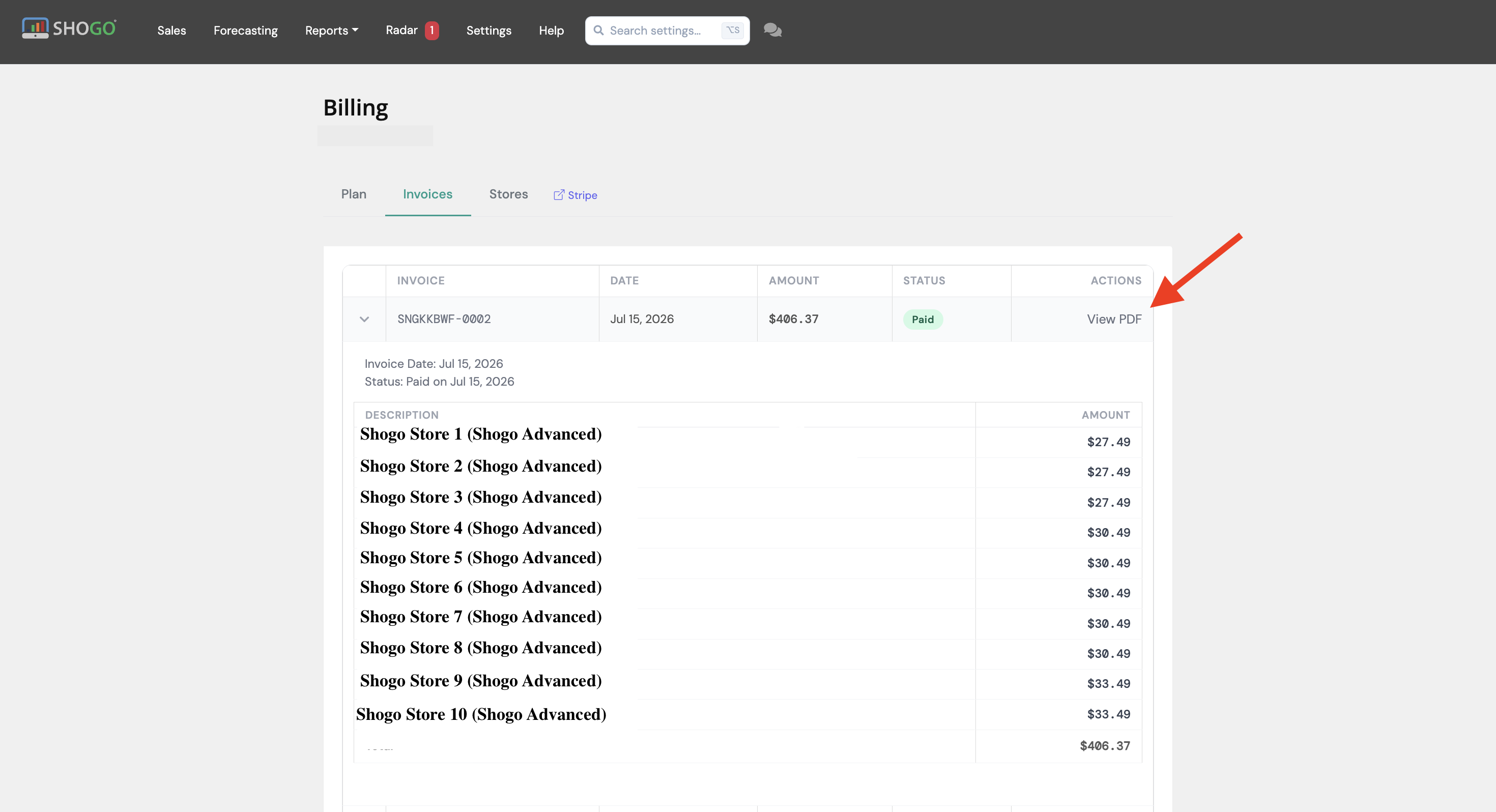Viewport: 1496px width, 812px height.
Task: Click Shogo Store 8 (Shogo Advanced) line
Action: click(x=481, y=648)
